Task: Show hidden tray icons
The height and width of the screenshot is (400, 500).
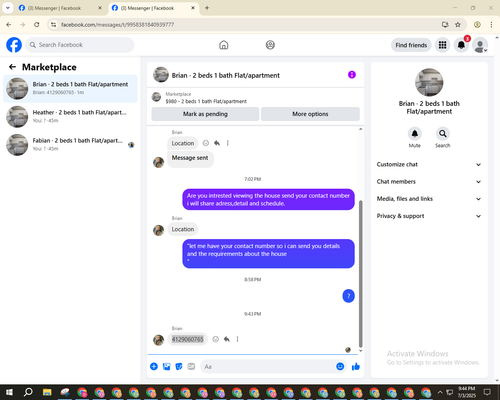Action: (x=440, y=392)
